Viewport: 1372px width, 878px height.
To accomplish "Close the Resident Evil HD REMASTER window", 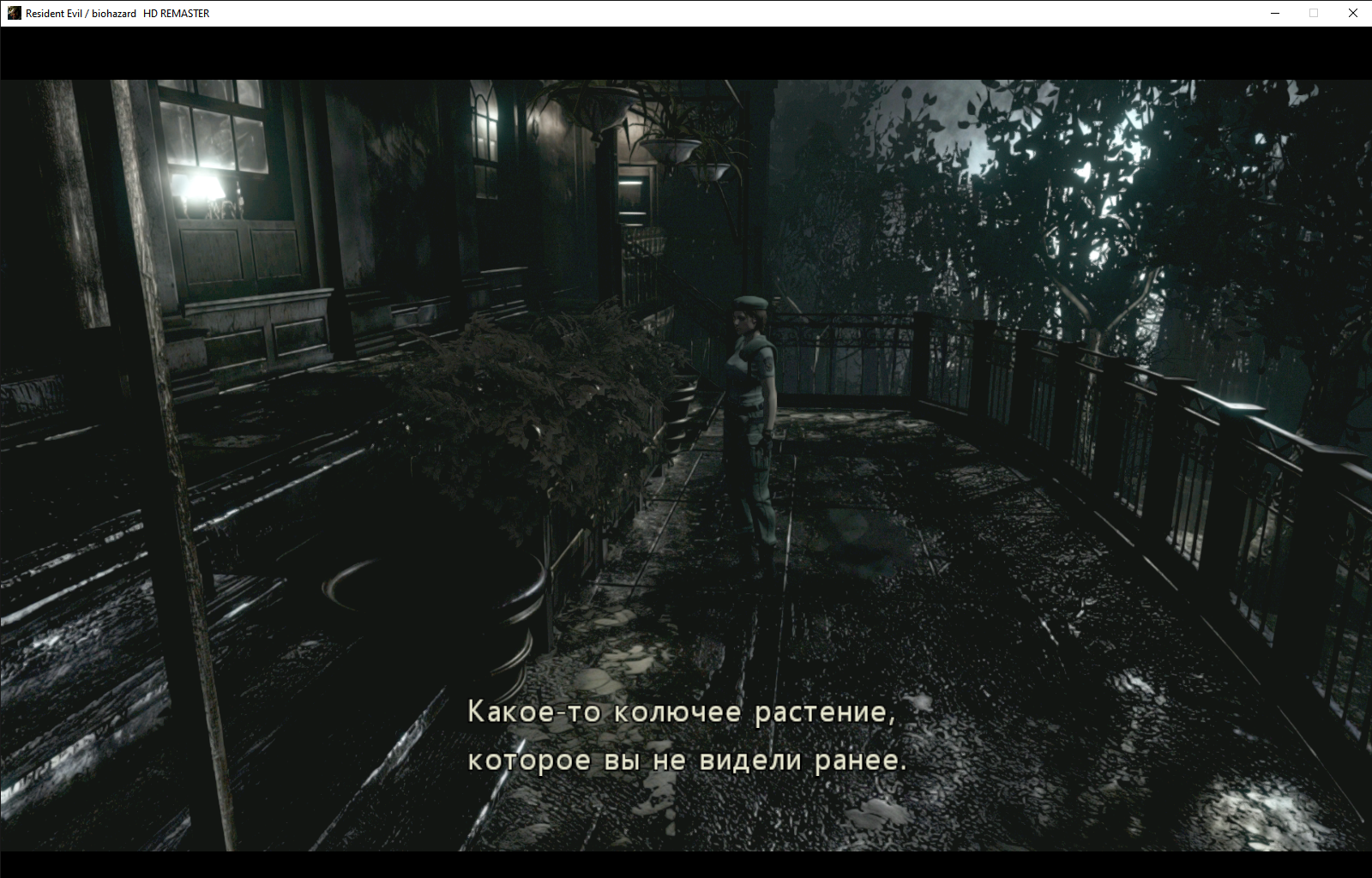I will point(1353,13).
